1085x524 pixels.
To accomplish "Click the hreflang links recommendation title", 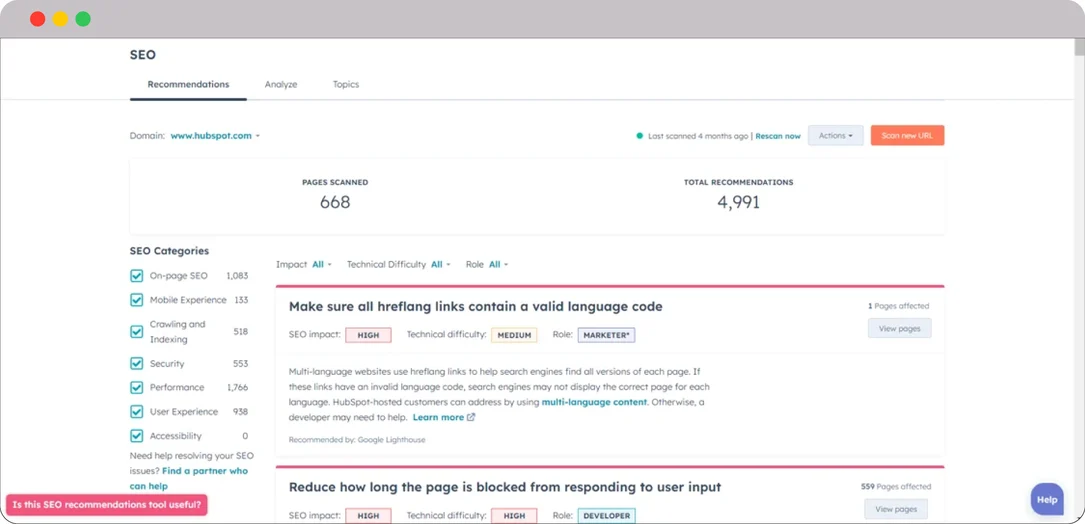I will [475, 307].
